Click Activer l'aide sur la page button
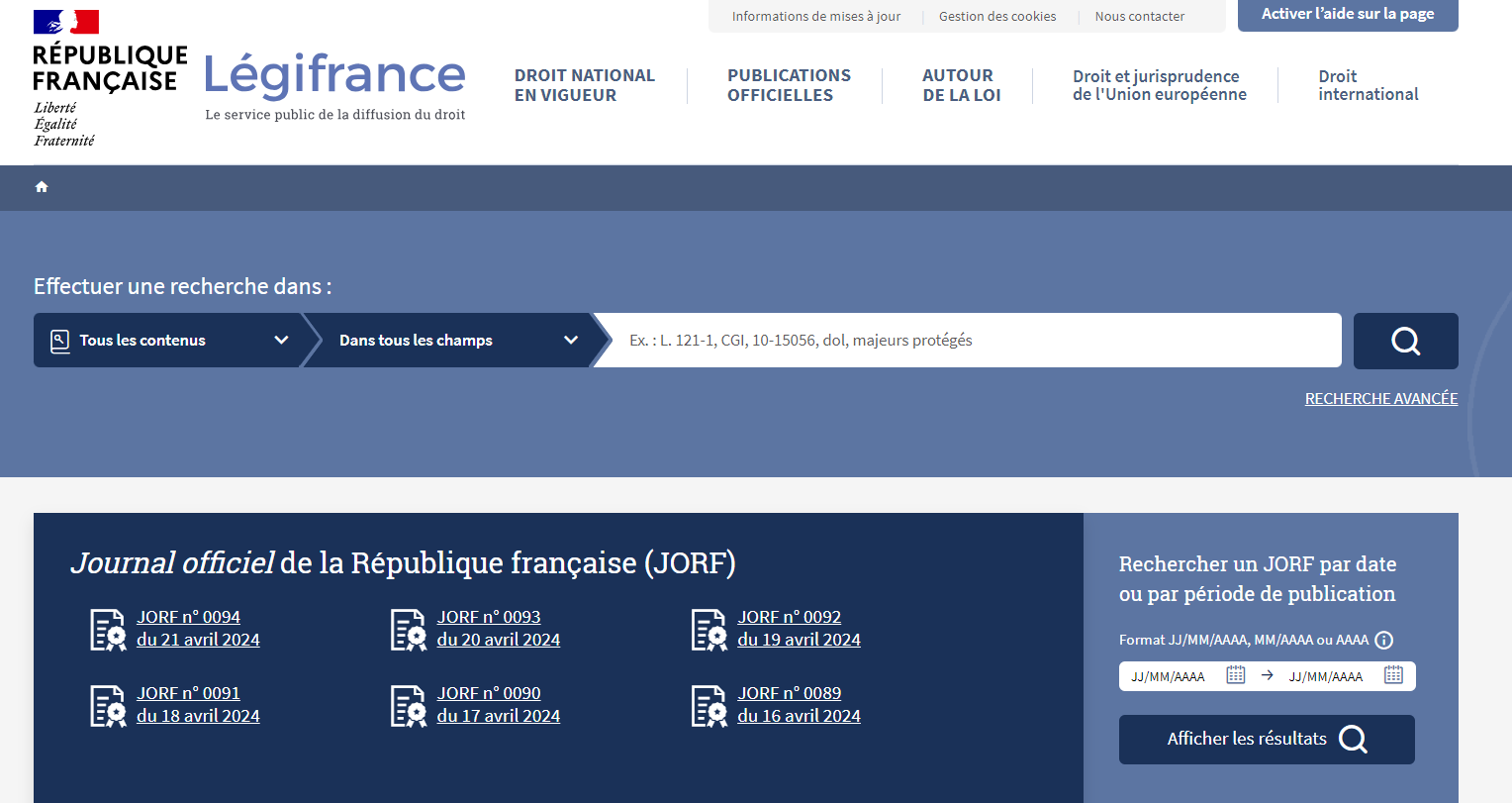 tap(1348, 15)
